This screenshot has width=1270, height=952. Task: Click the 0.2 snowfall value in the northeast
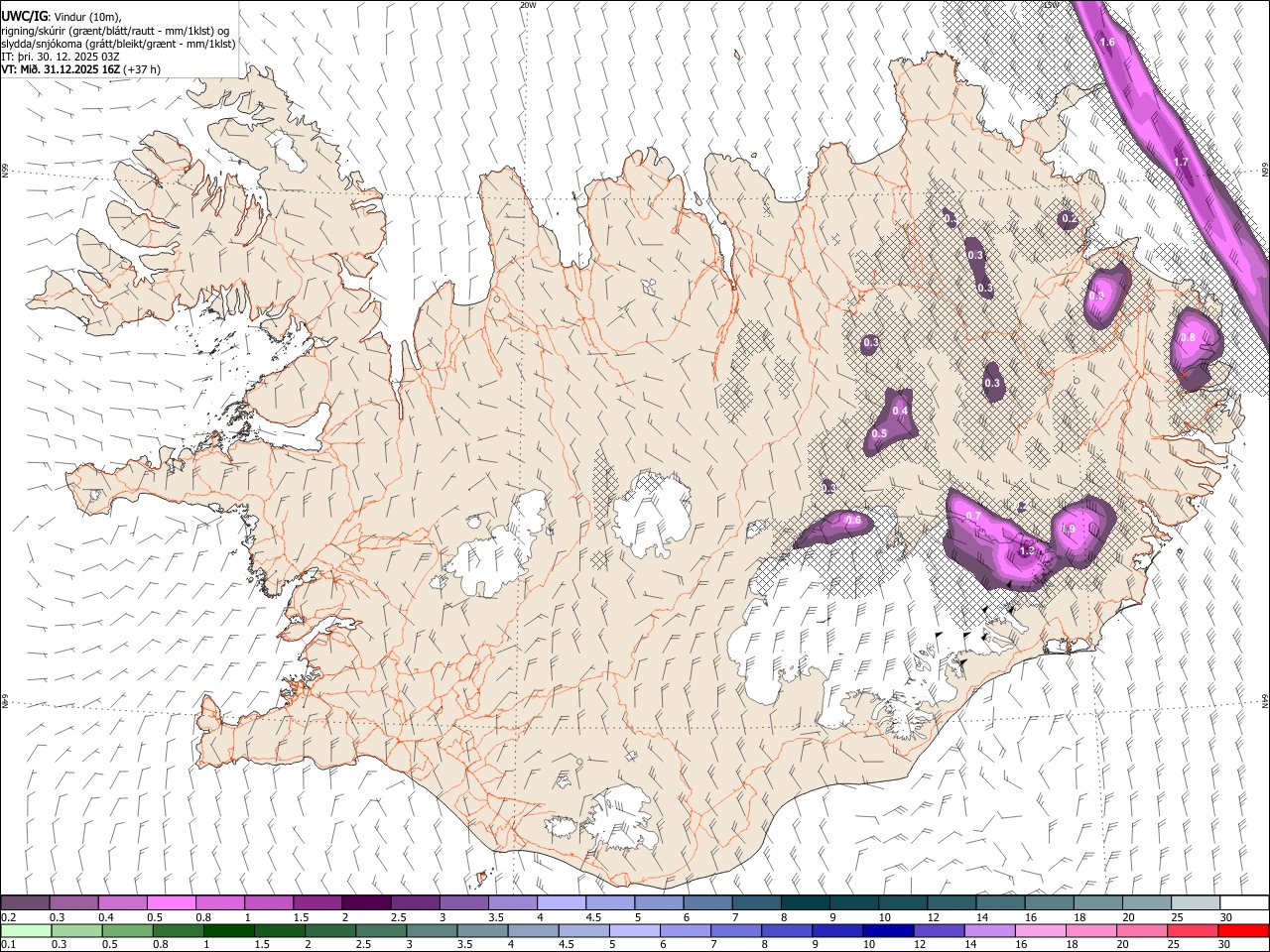point(1069,218)
